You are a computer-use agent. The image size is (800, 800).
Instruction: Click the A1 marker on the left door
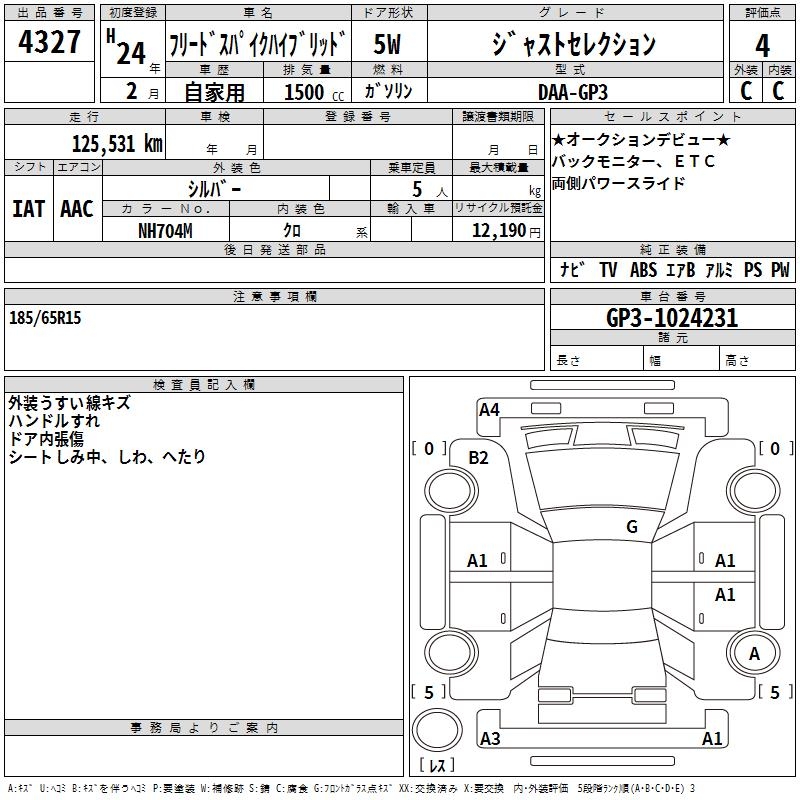click(478, 561)
